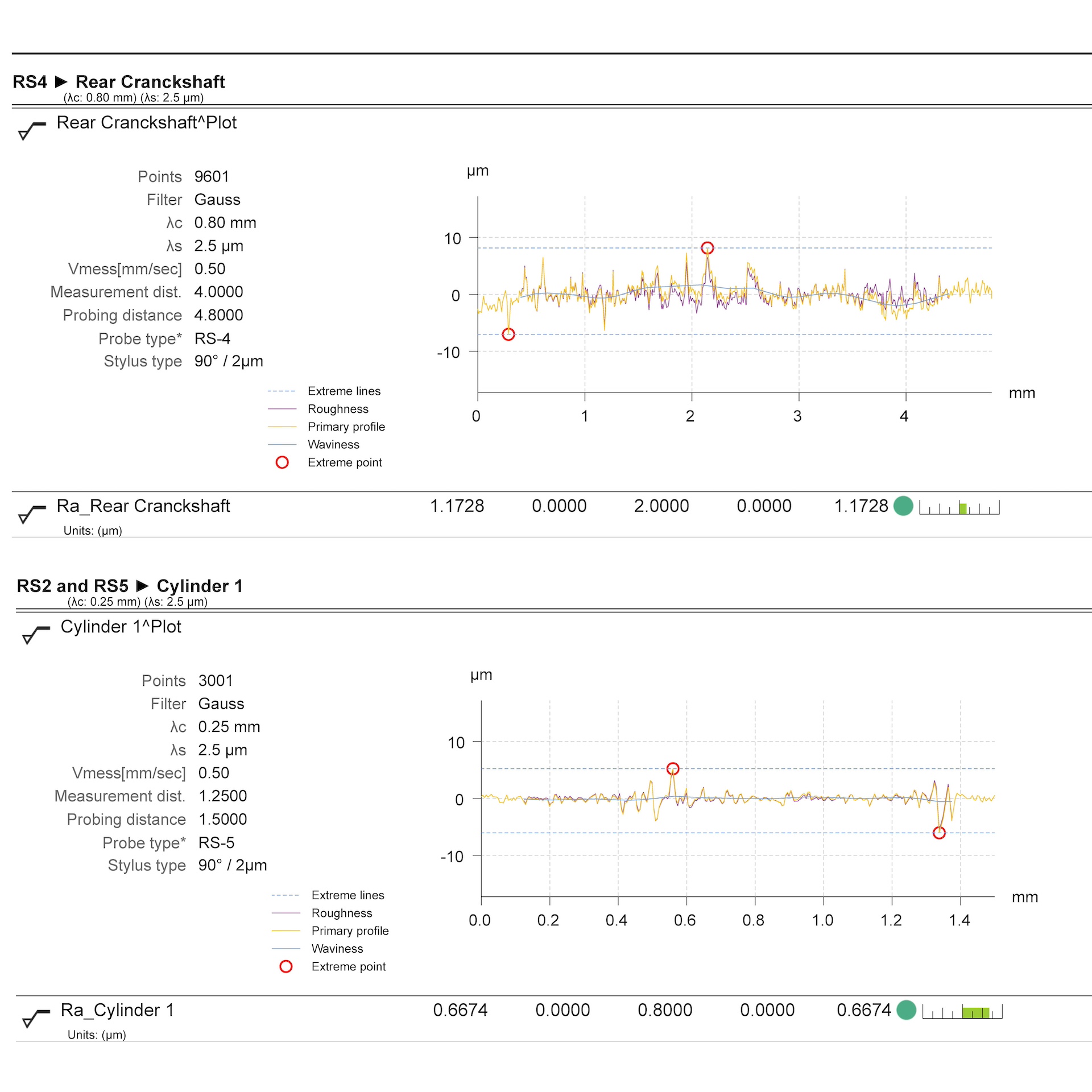Click Primary profile legend entry in cylinder plot
The width and height of the screenshot is (1092, 1092).
(350, 930)
